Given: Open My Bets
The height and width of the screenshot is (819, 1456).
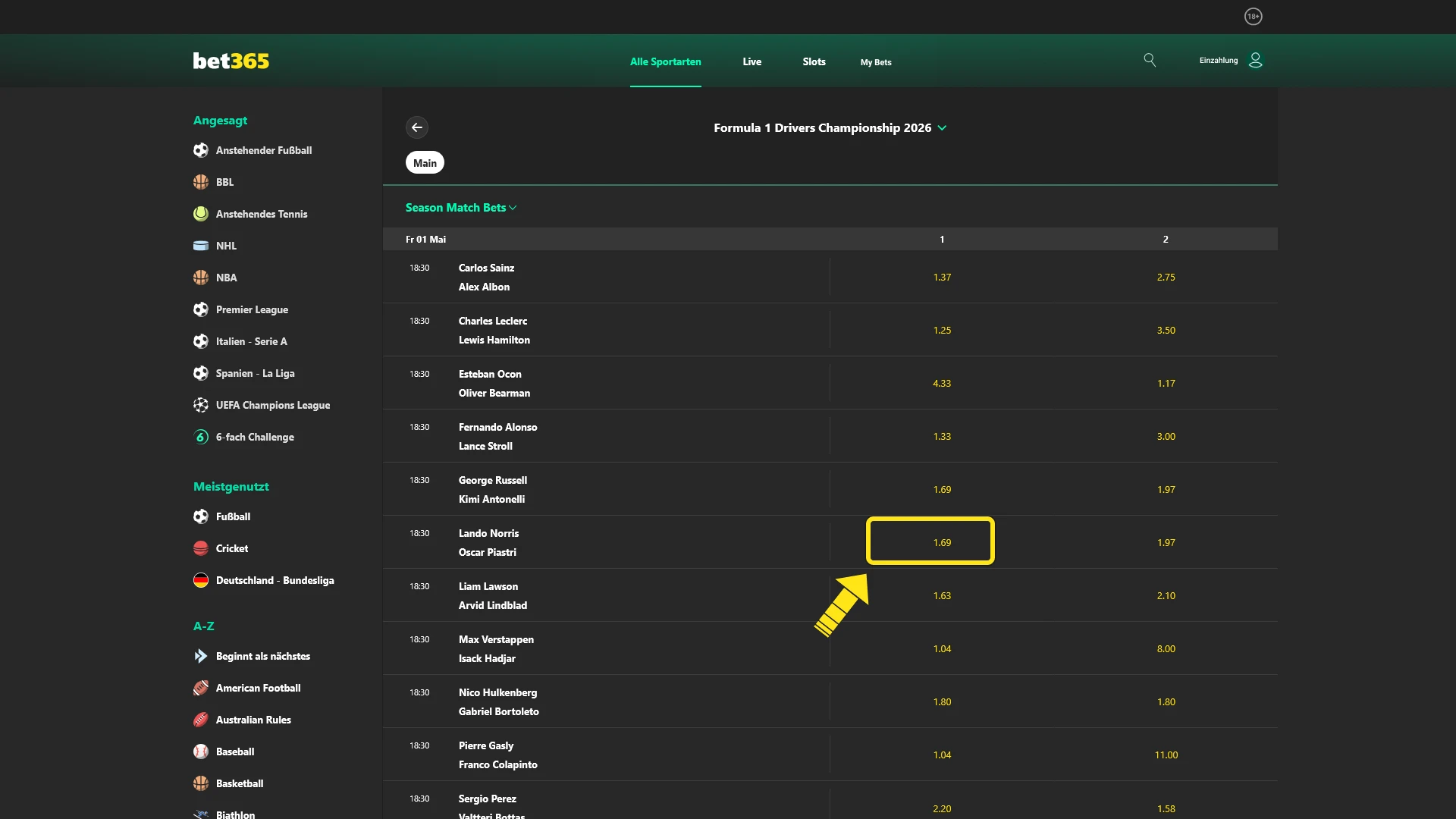Looking at the screenshot, I should [x=876, y=62].
